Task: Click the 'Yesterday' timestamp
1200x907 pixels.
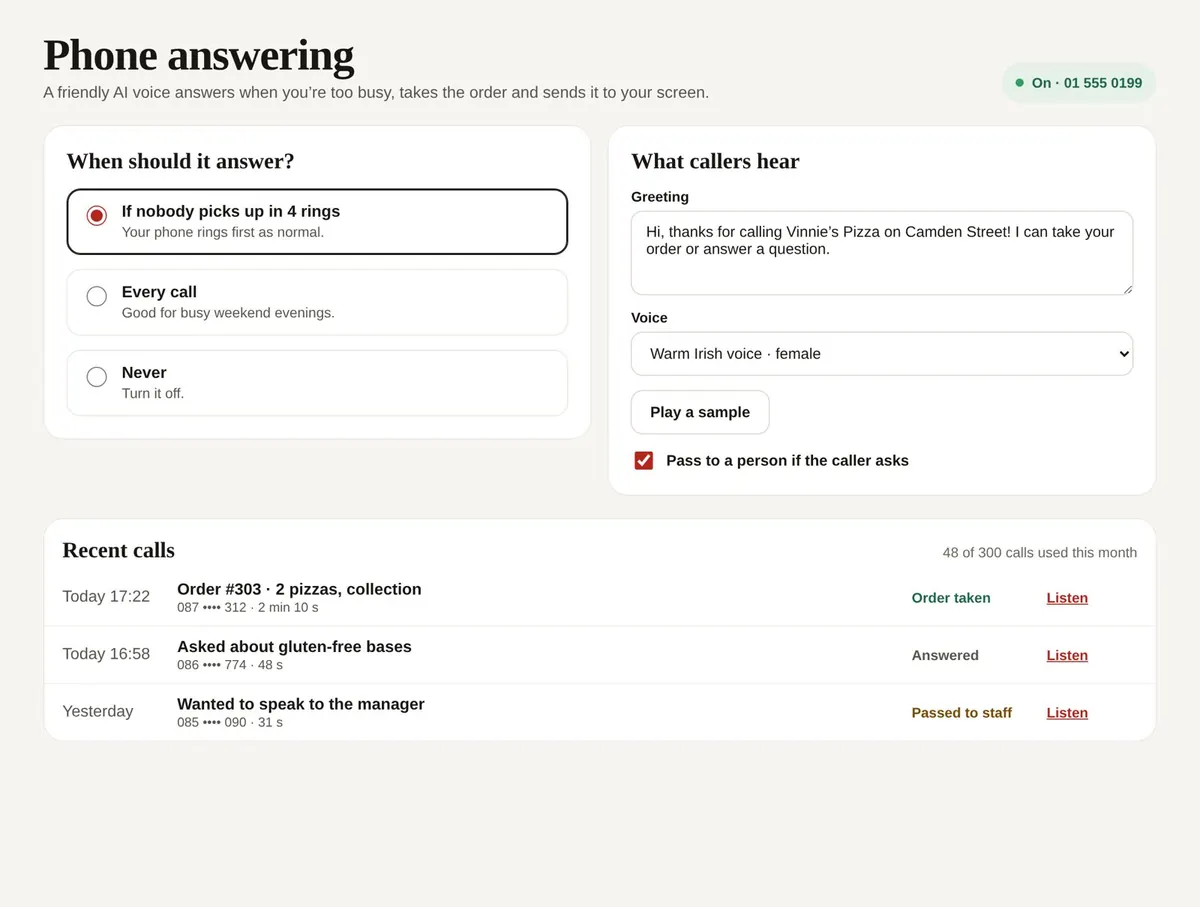Action: (x=98, y=711)
